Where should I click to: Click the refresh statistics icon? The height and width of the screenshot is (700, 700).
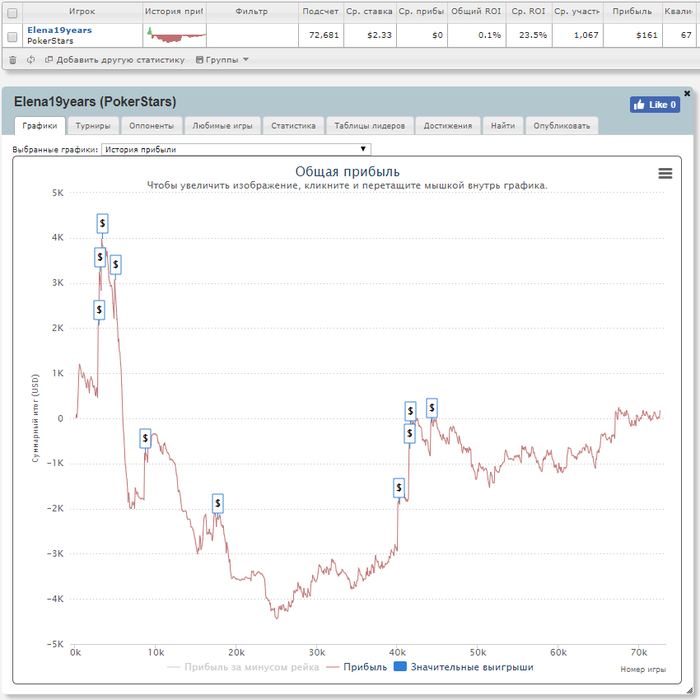(x=30, y=60)
